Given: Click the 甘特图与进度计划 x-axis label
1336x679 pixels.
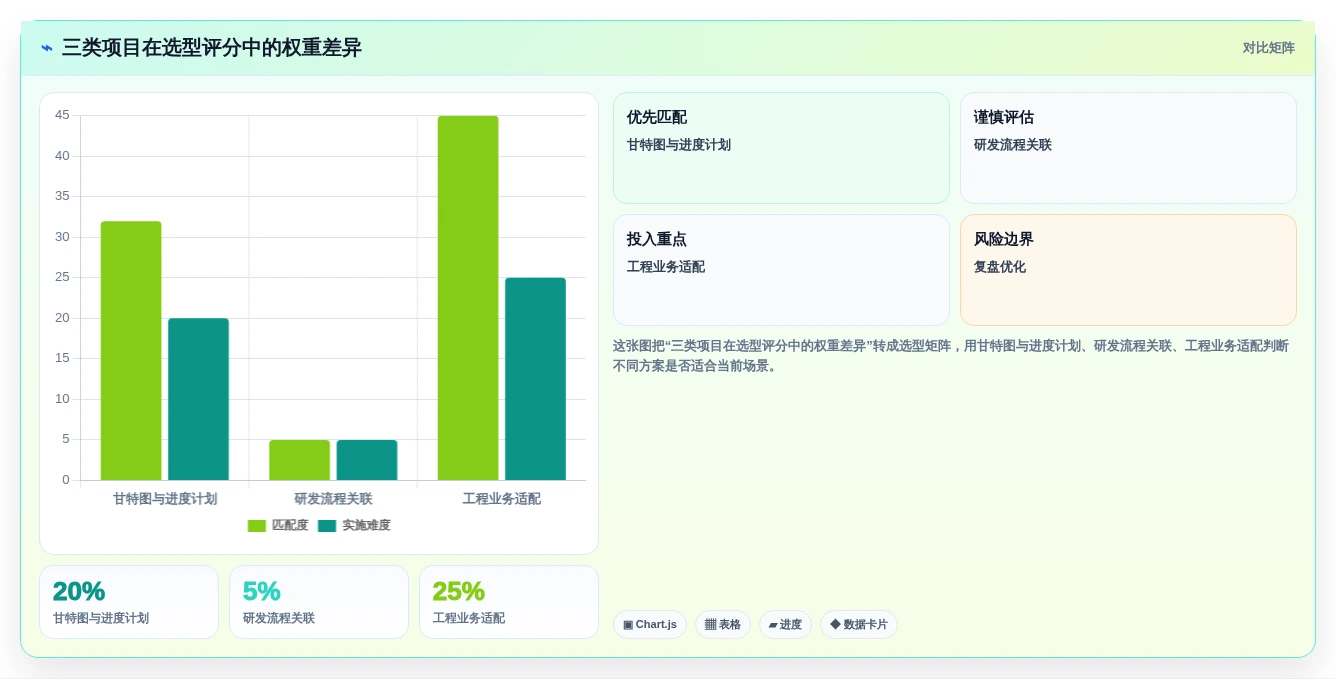Looking at the screenshot, I should point(165,499).
